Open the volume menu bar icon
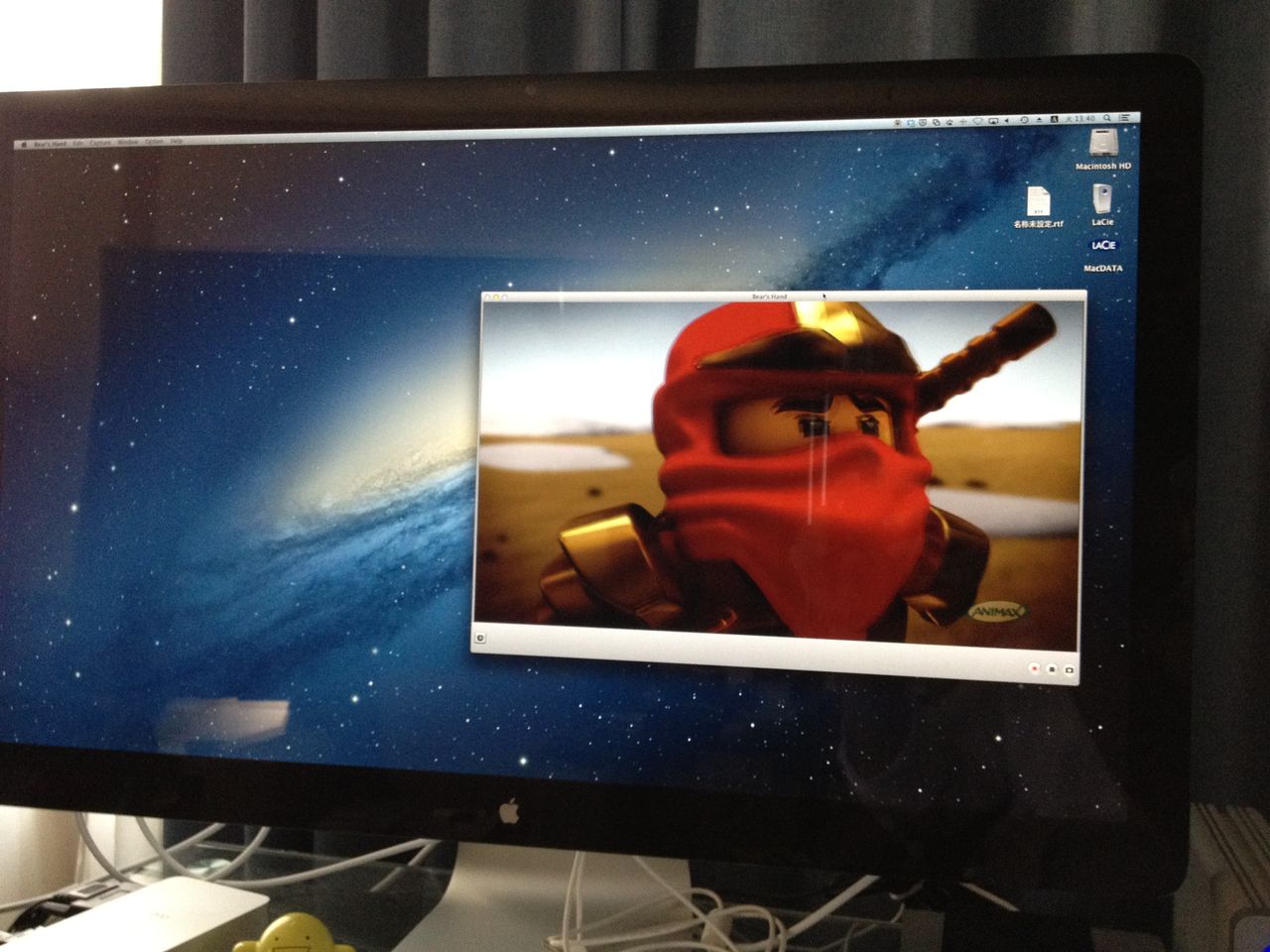The width and height of the screenshot is (1270, 952). coord(1005,120)
